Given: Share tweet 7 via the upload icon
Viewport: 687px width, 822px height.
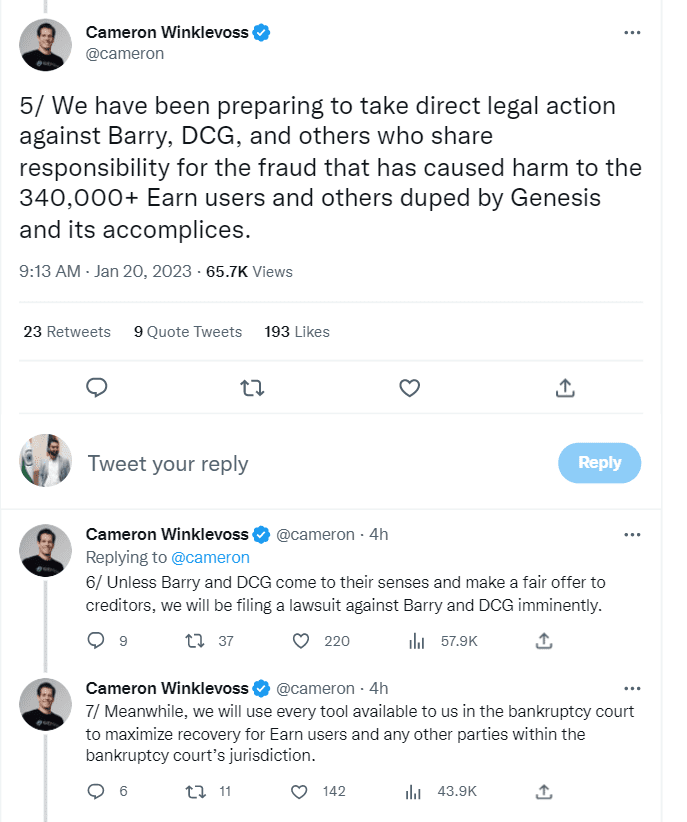Looking at the screenshot, I should coord(543,791).
